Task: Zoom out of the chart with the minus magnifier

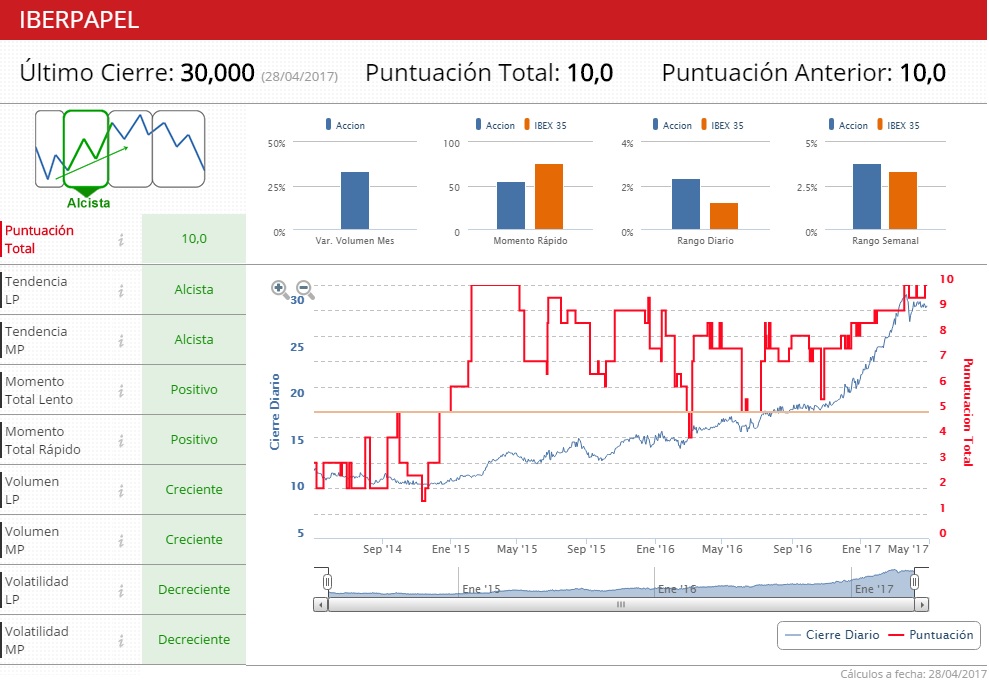Action: coord(305,290)
